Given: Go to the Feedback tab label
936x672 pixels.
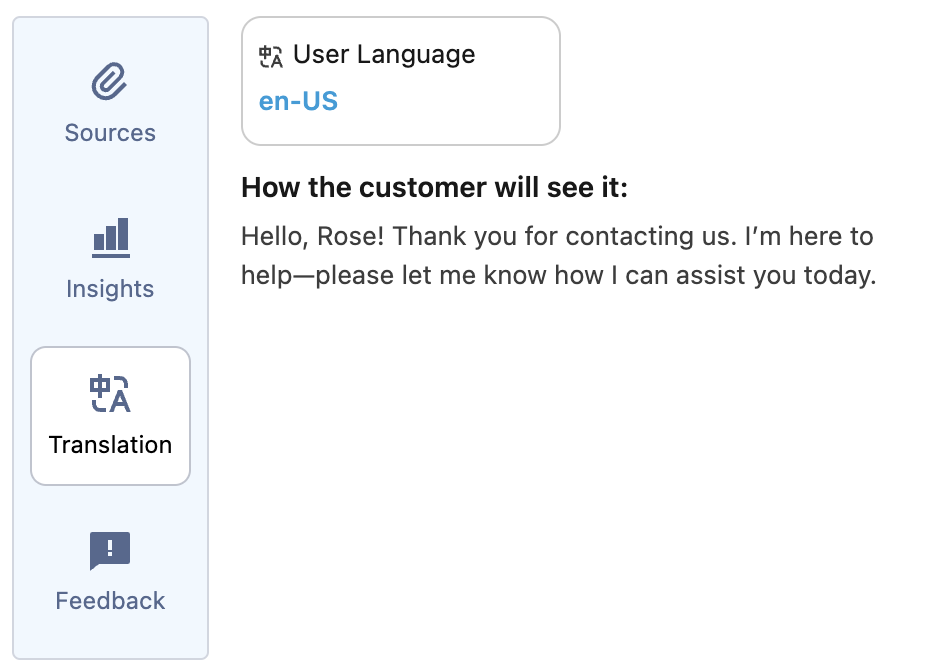Looking at the screenshot, I should [x=110, y=601].
